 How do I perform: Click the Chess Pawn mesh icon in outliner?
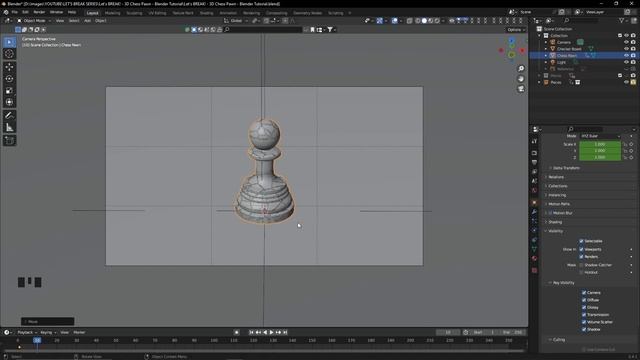[x=553, y=56]
